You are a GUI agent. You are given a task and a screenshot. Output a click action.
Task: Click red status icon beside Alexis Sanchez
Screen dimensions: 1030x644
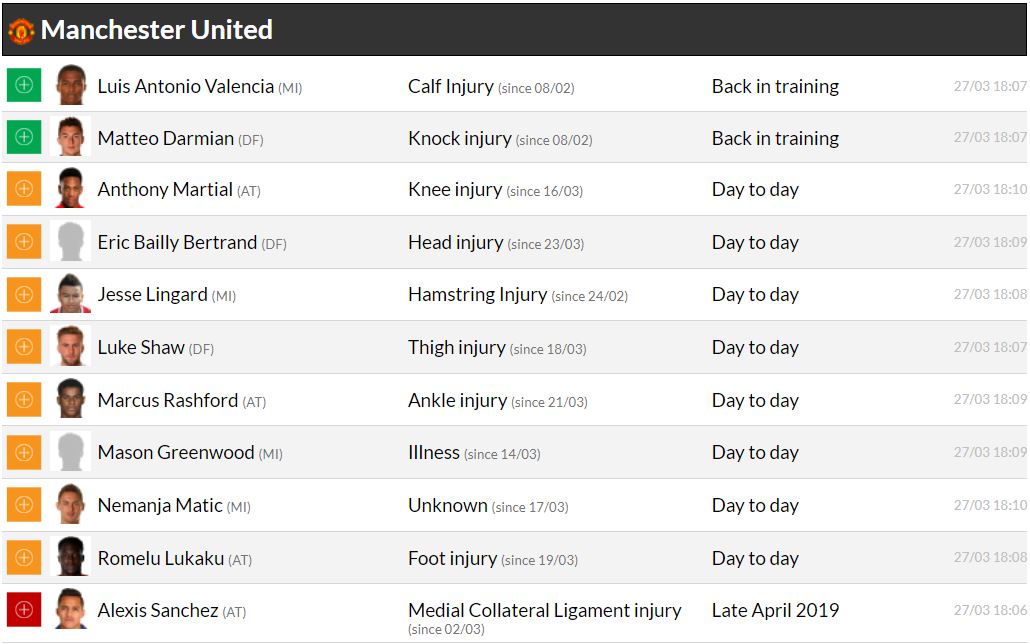(x=24, y=610)
